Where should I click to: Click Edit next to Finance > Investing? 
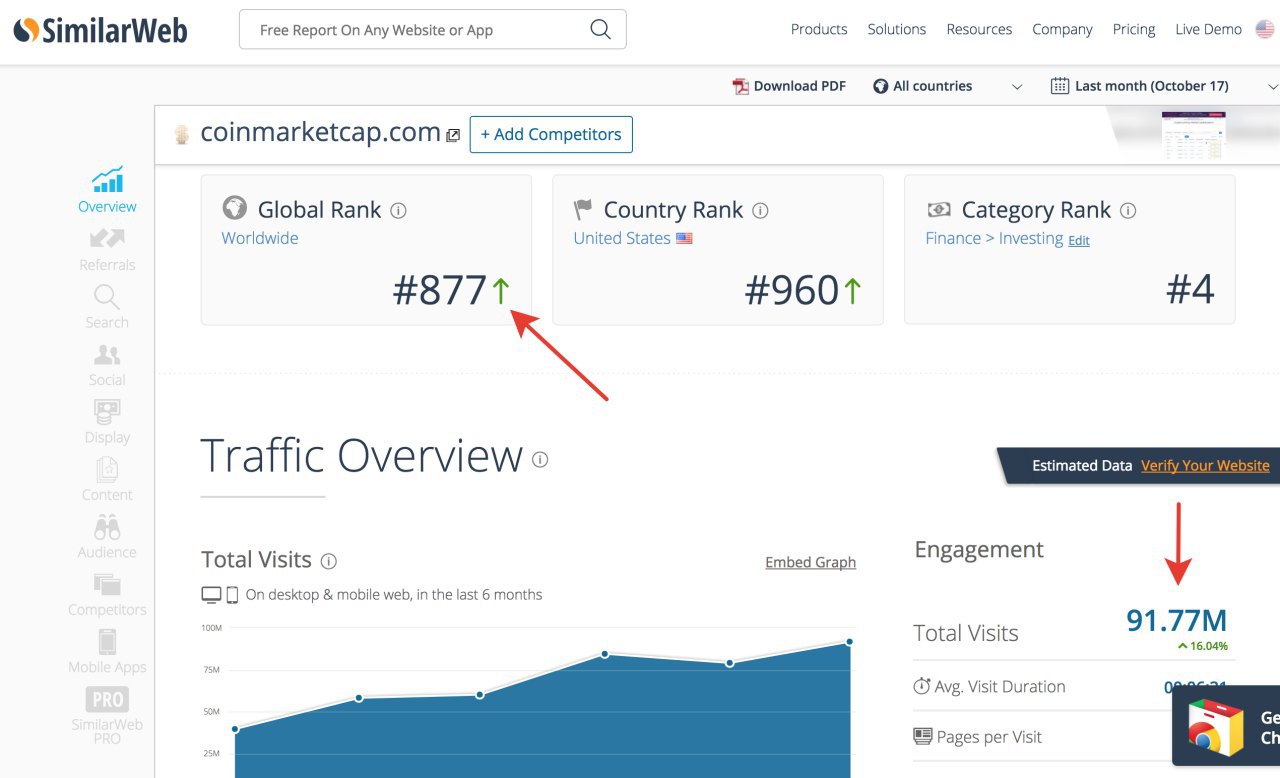(1079, 241)
